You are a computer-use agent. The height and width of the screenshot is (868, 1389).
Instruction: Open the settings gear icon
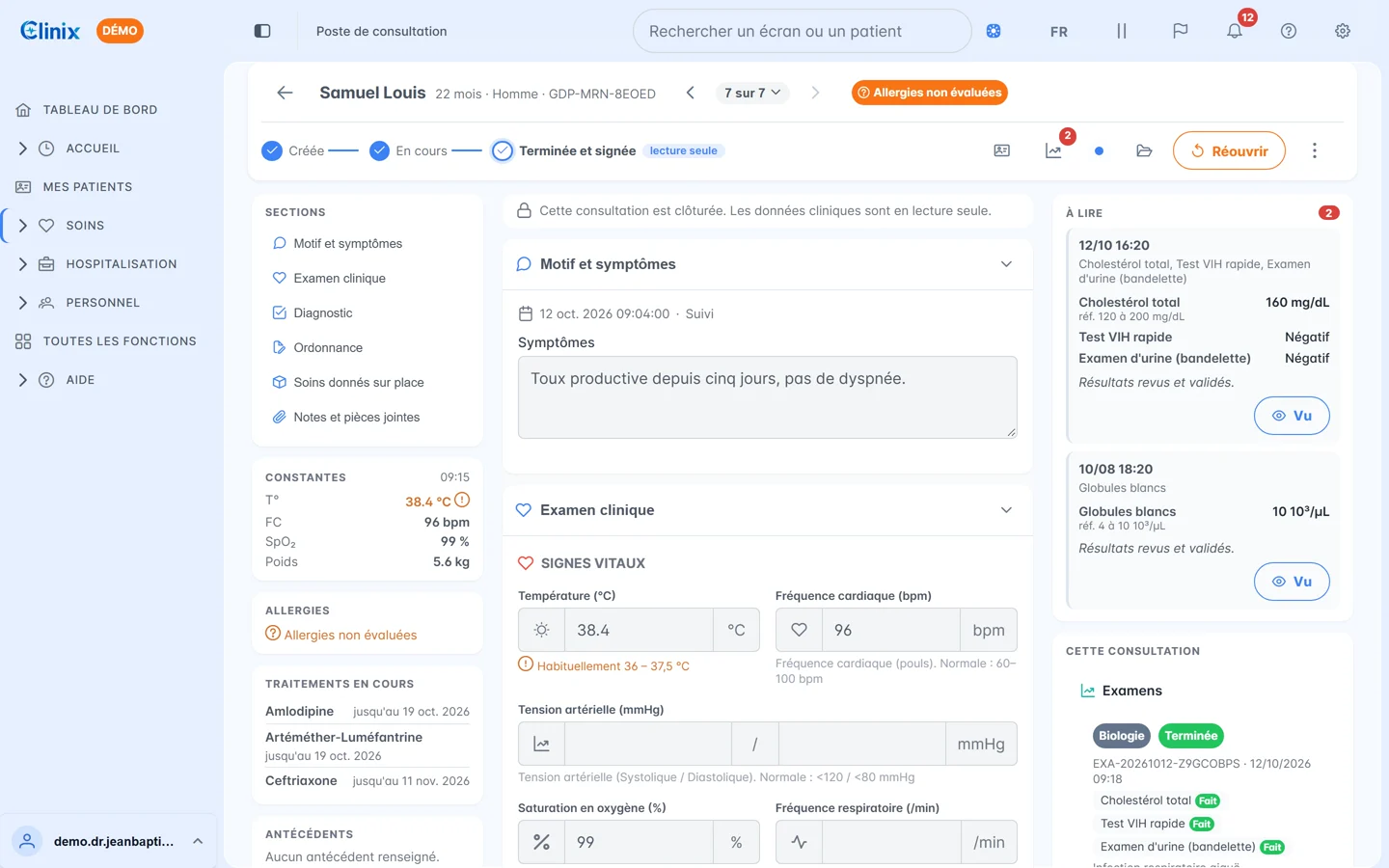[x=1343, y=31]
